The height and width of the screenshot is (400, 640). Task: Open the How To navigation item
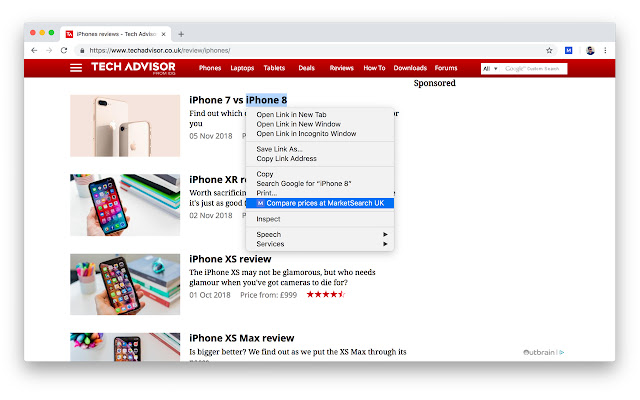374,68
